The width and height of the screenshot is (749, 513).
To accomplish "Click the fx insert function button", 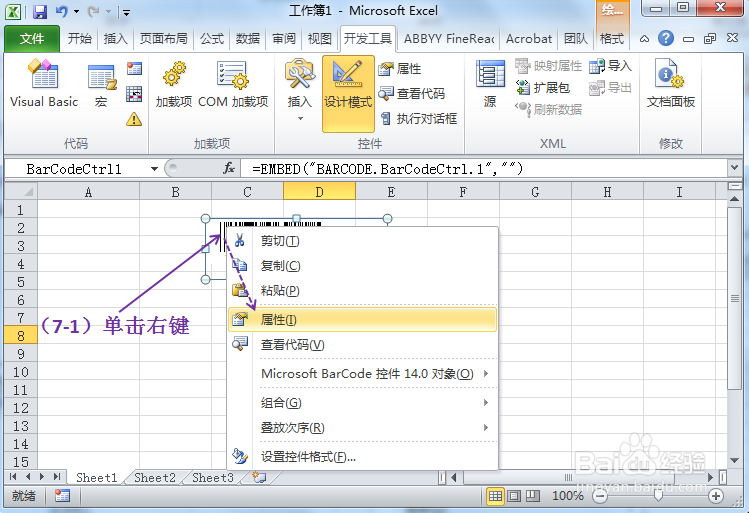I will tap(229, 168).
